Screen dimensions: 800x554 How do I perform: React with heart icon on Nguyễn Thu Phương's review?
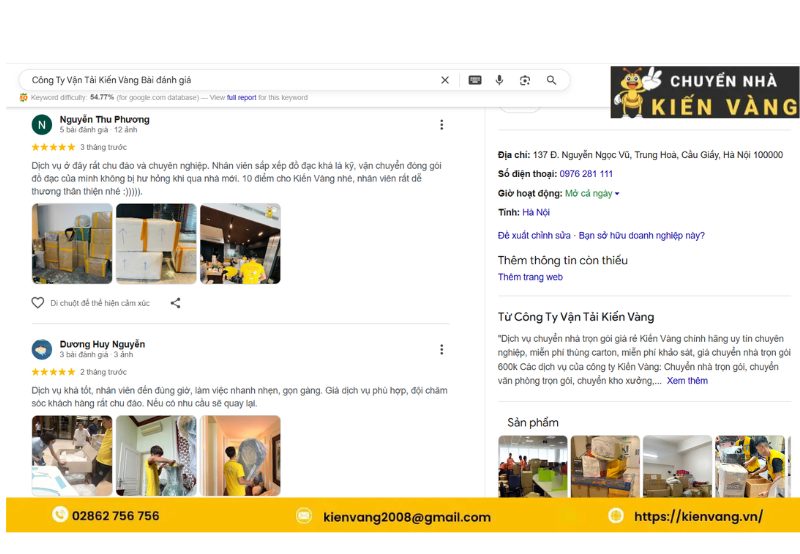[38, 303]
